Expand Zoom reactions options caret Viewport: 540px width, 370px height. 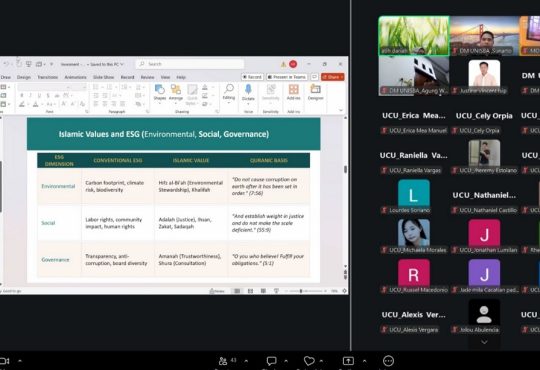[x=321, y=361]
